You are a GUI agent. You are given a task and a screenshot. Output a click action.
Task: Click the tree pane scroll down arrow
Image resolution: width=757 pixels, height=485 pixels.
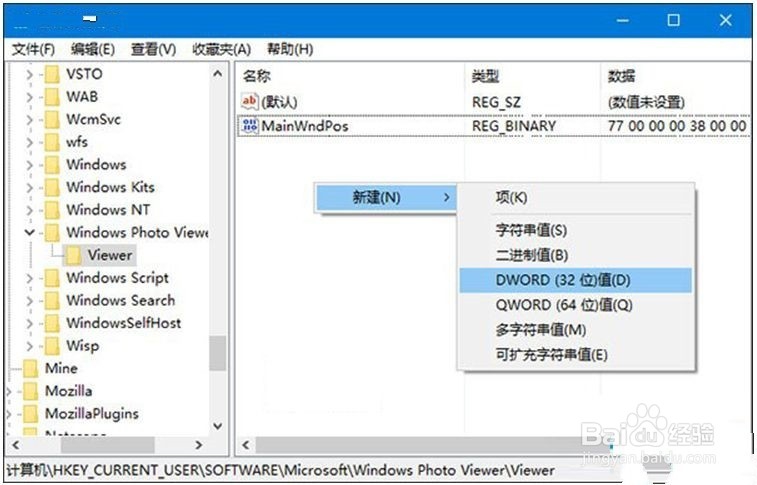pos(218,426)
